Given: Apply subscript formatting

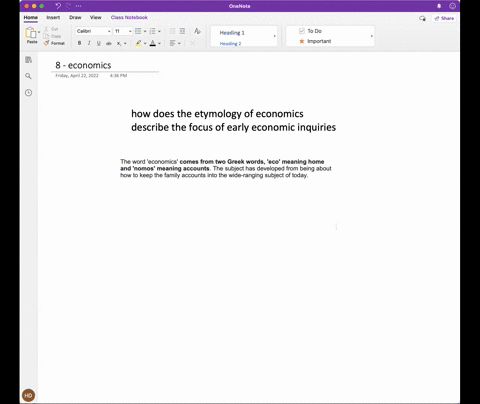Looking at the screenshot, I should [x=119, y=43].
